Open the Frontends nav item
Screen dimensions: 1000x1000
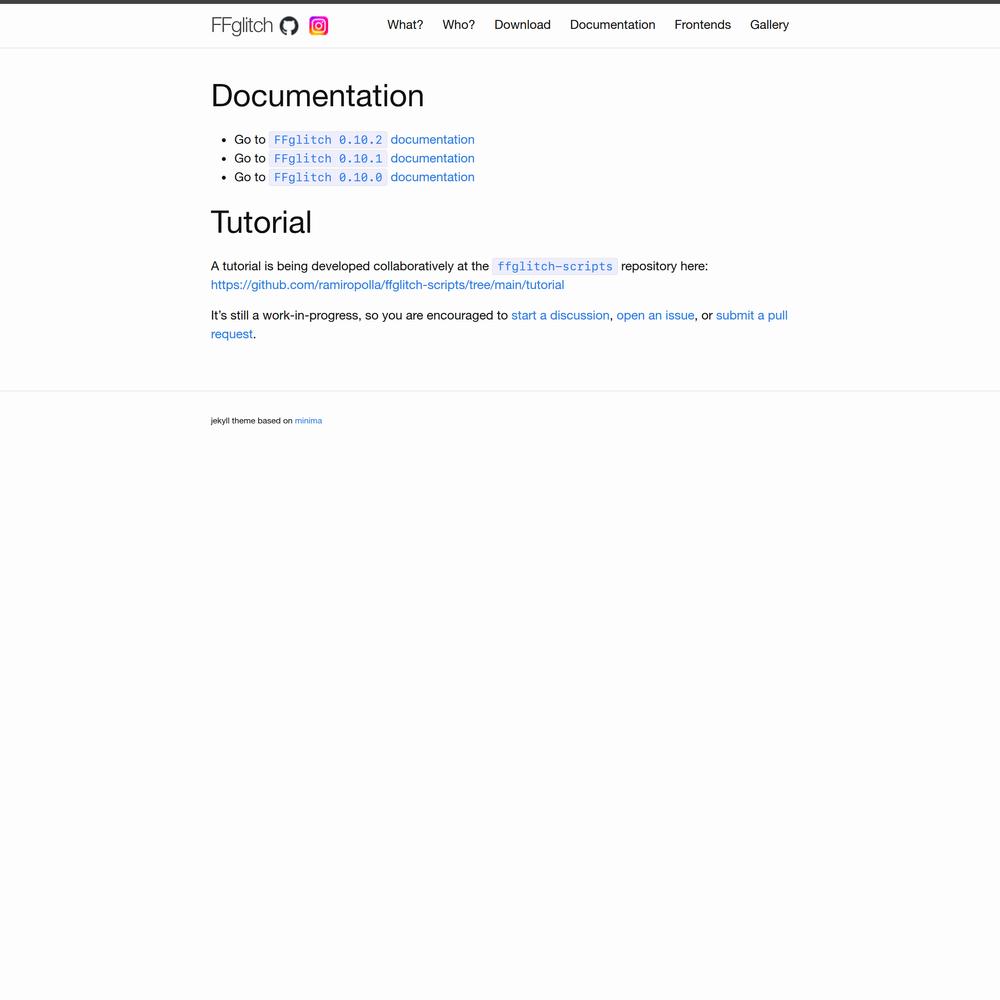coord(702,25)
